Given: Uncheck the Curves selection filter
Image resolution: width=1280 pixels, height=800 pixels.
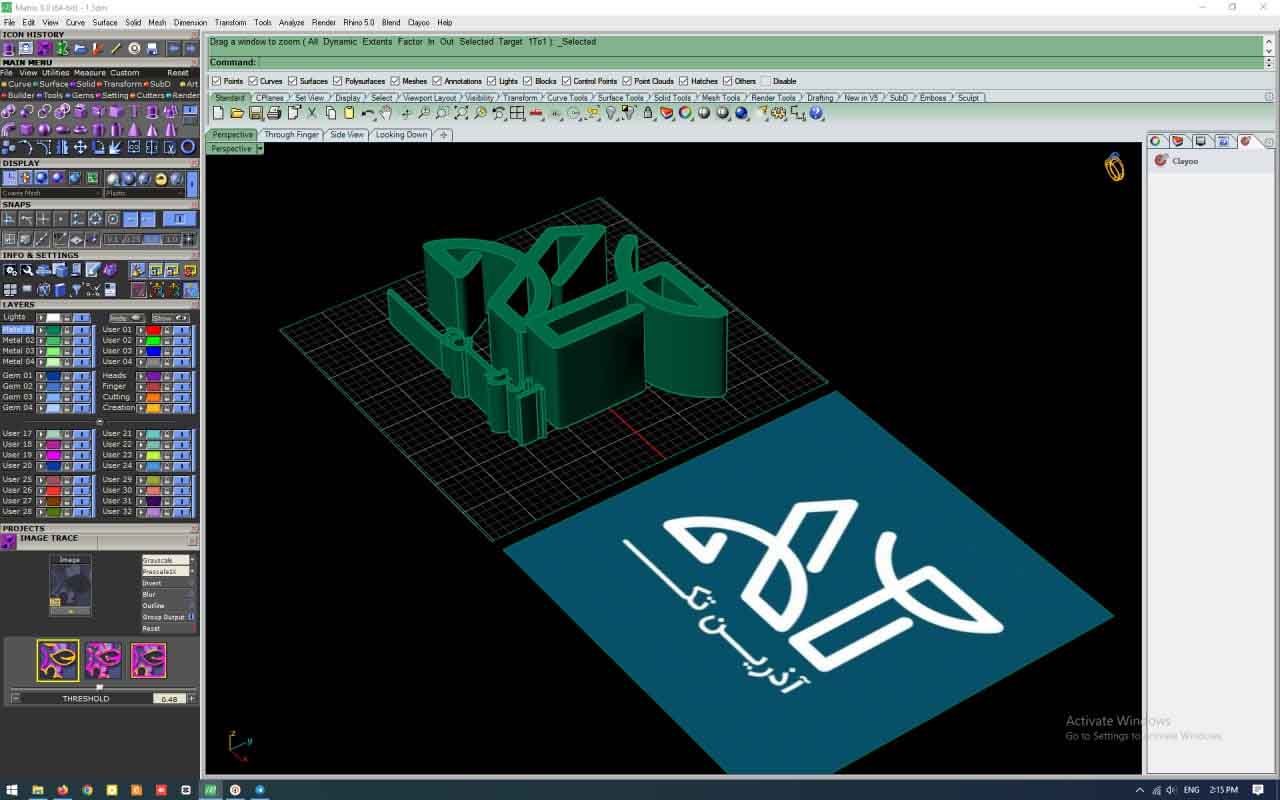Looking at the screenshot, I should click(x=253, y=81).
